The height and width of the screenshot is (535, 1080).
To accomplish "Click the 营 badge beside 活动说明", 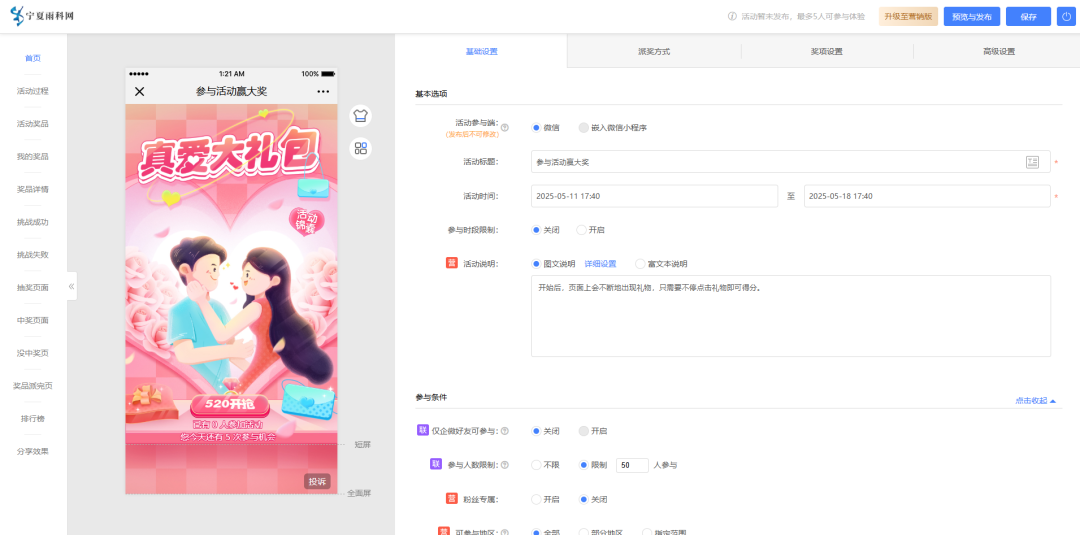I will [x=452, y=263].
